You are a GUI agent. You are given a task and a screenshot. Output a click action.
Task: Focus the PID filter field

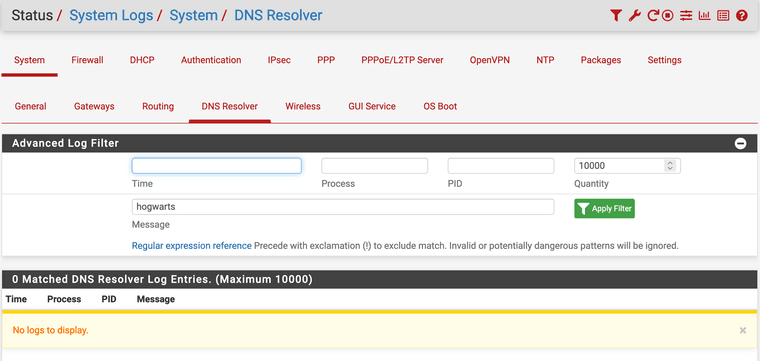501,166
